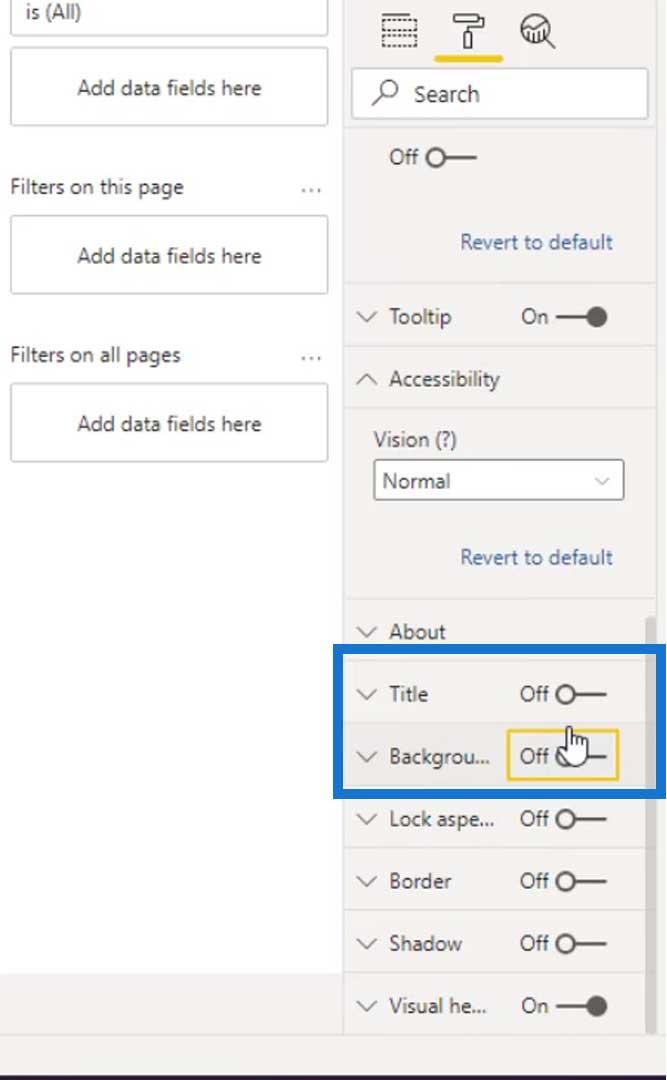Select the Format paint roller icon
667x1080 pixels.
[469, 30]
